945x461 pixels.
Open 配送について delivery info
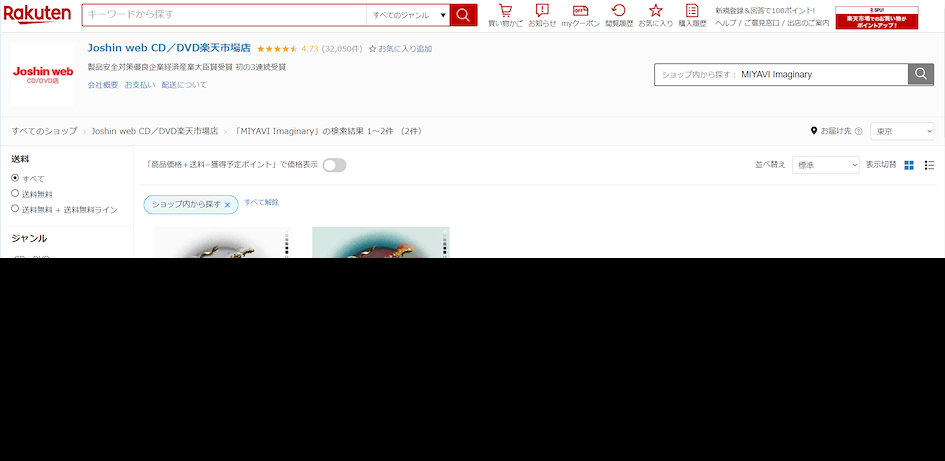[184, 85]
